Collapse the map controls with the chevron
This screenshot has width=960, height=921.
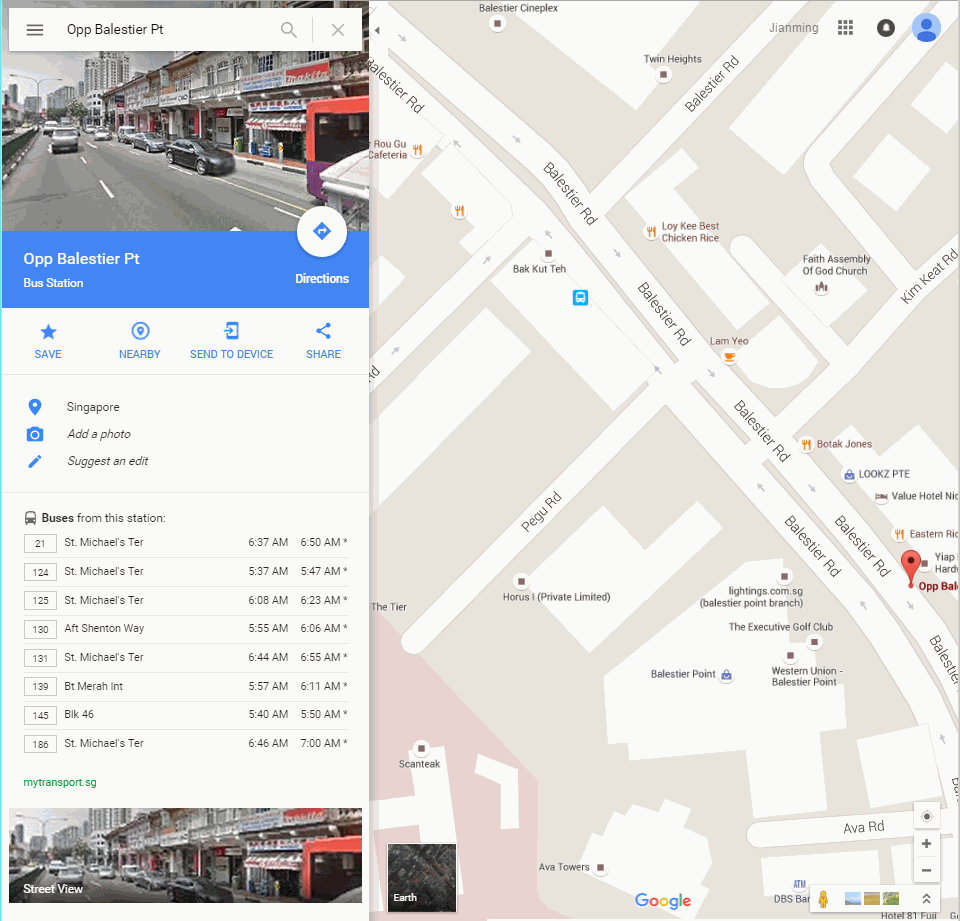pyautogui.click(x=926, y=899)
